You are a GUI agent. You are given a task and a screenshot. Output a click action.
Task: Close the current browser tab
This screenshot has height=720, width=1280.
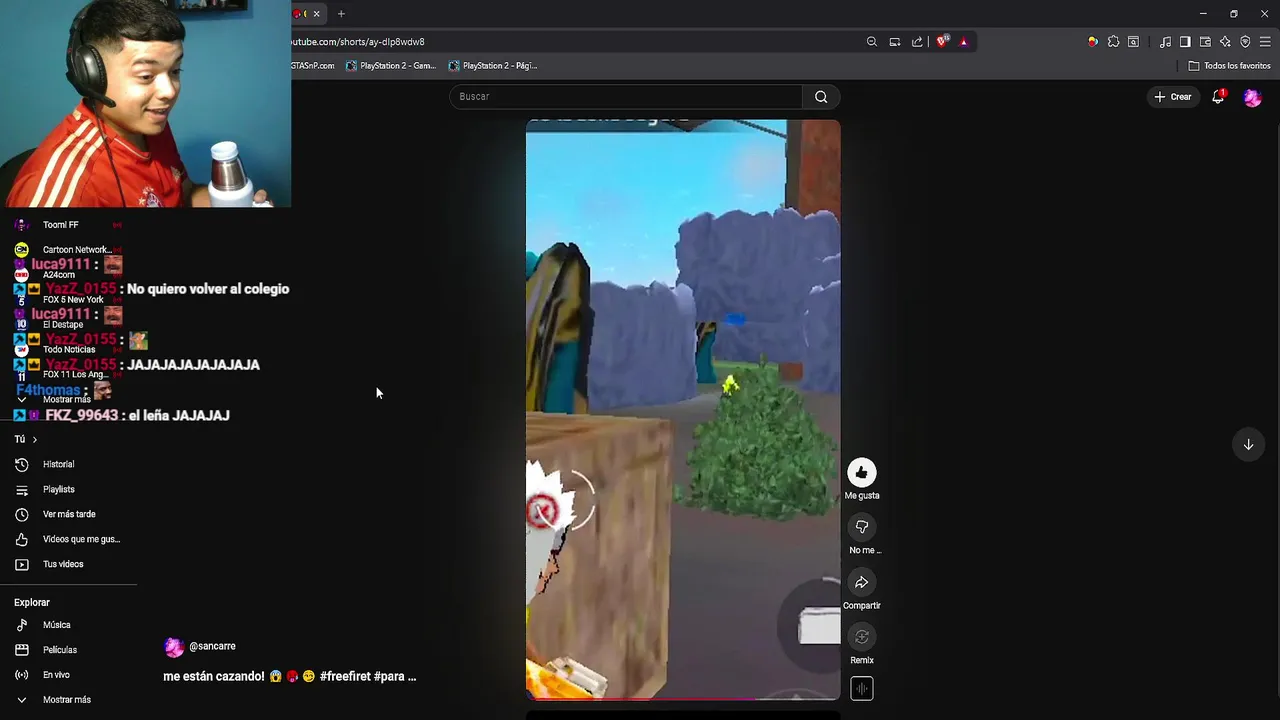coord(317,14)
